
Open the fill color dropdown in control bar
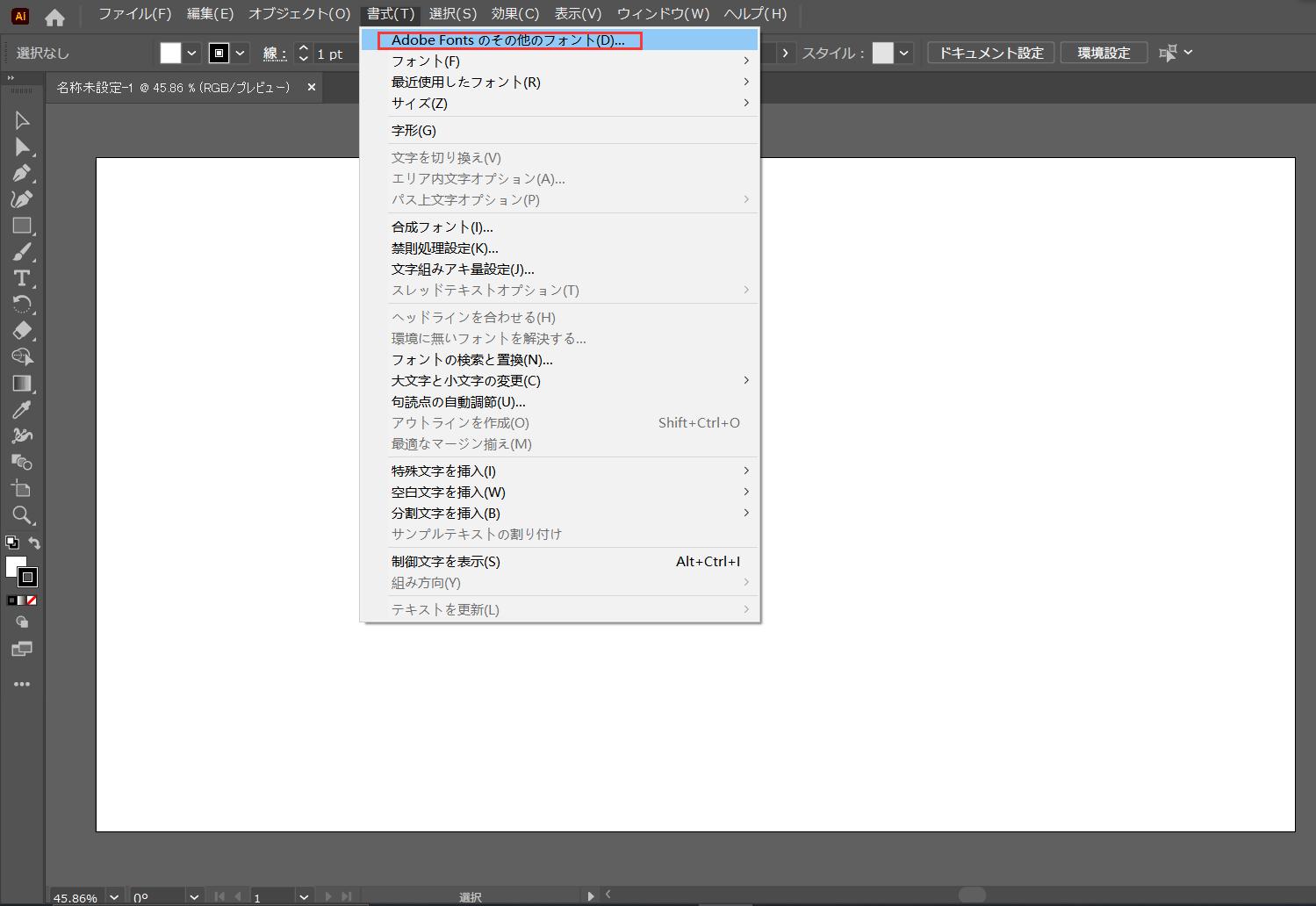click(x=191, y=54)
